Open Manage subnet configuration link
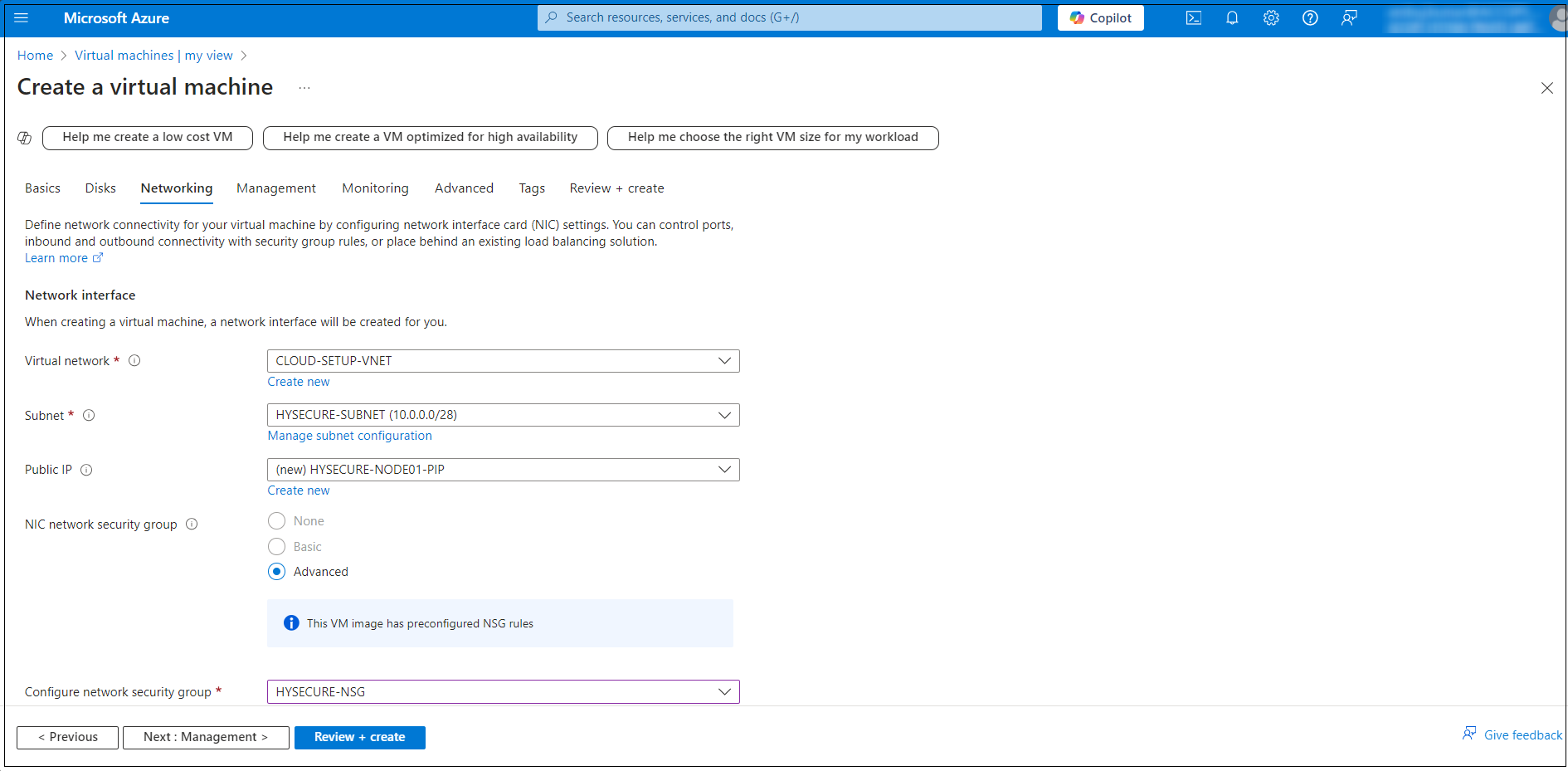 [349, 436]
